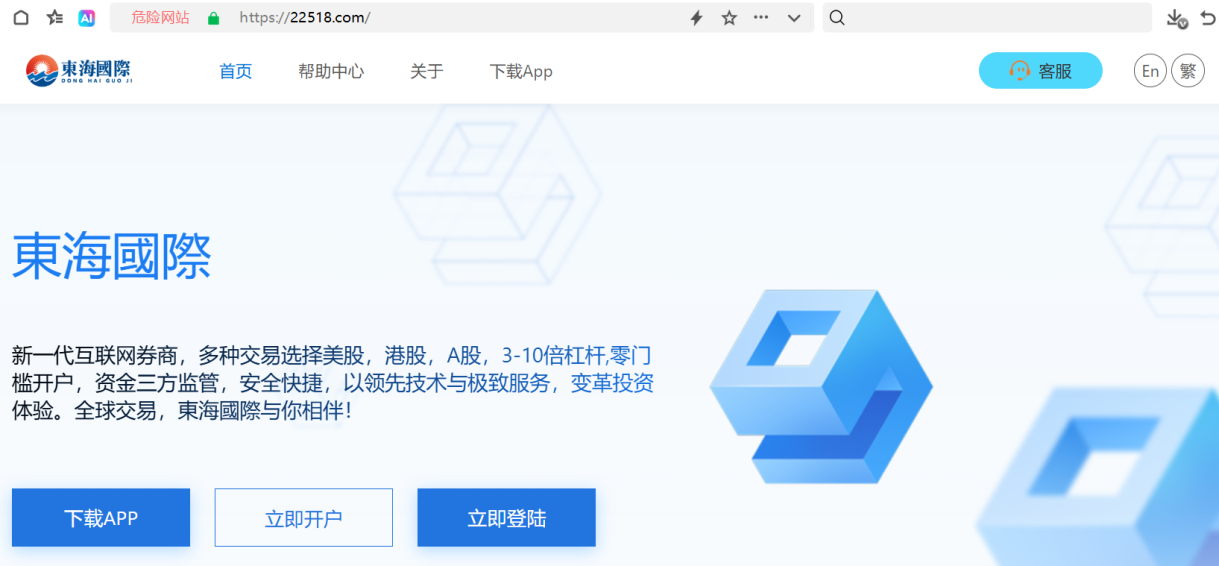Click the 立即登陆 button

507,518
